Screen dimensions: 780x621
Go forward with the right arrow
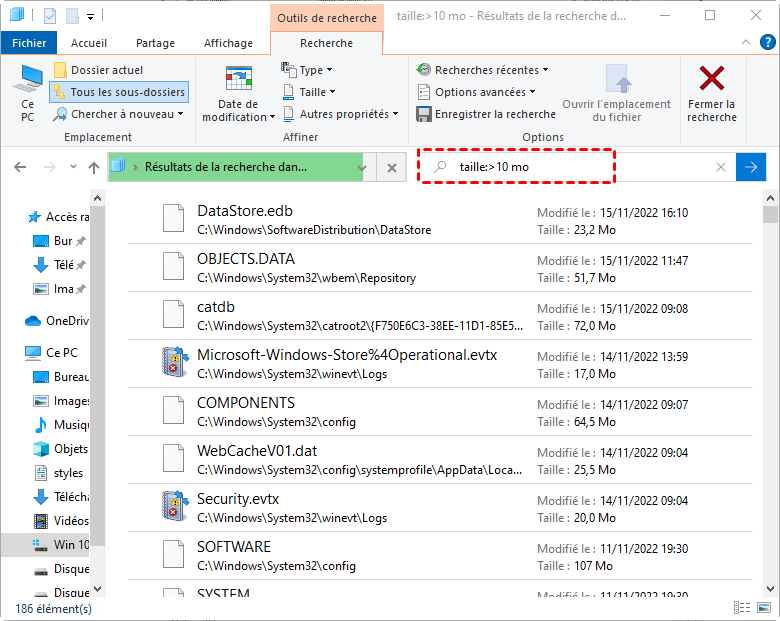pos(50,167)
